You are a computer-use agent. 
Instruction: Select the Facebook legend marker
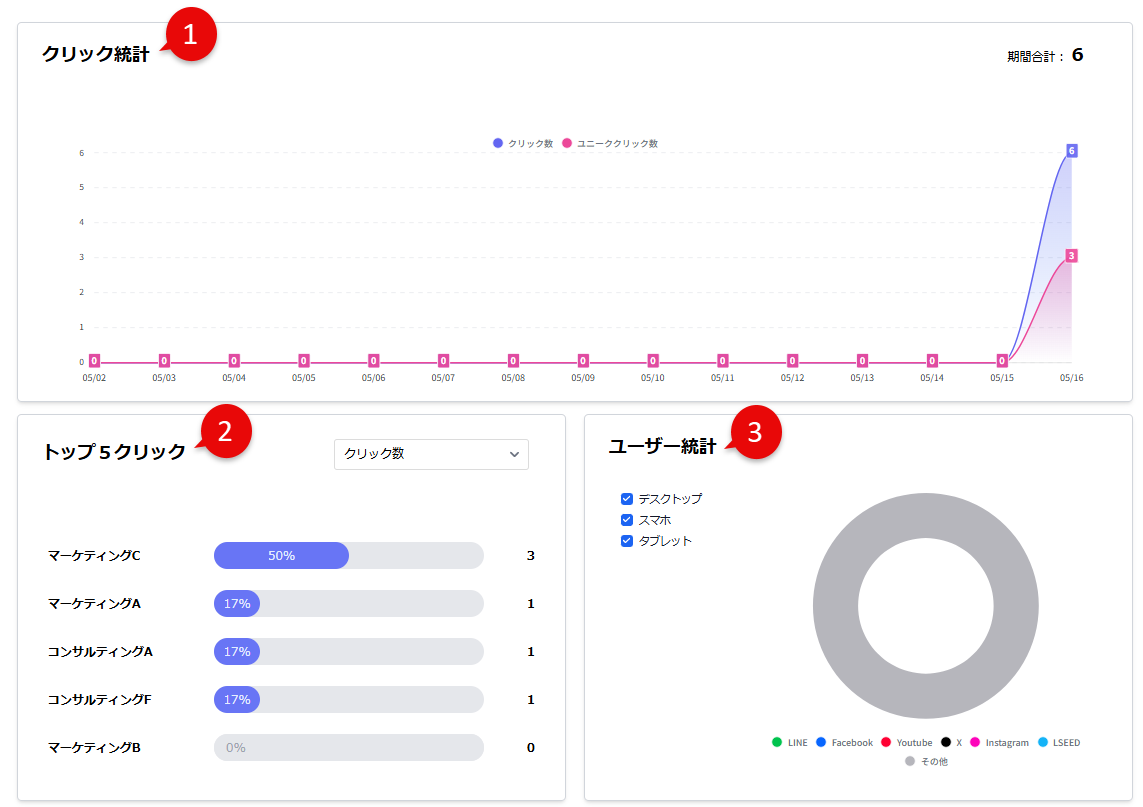[820, 743]
